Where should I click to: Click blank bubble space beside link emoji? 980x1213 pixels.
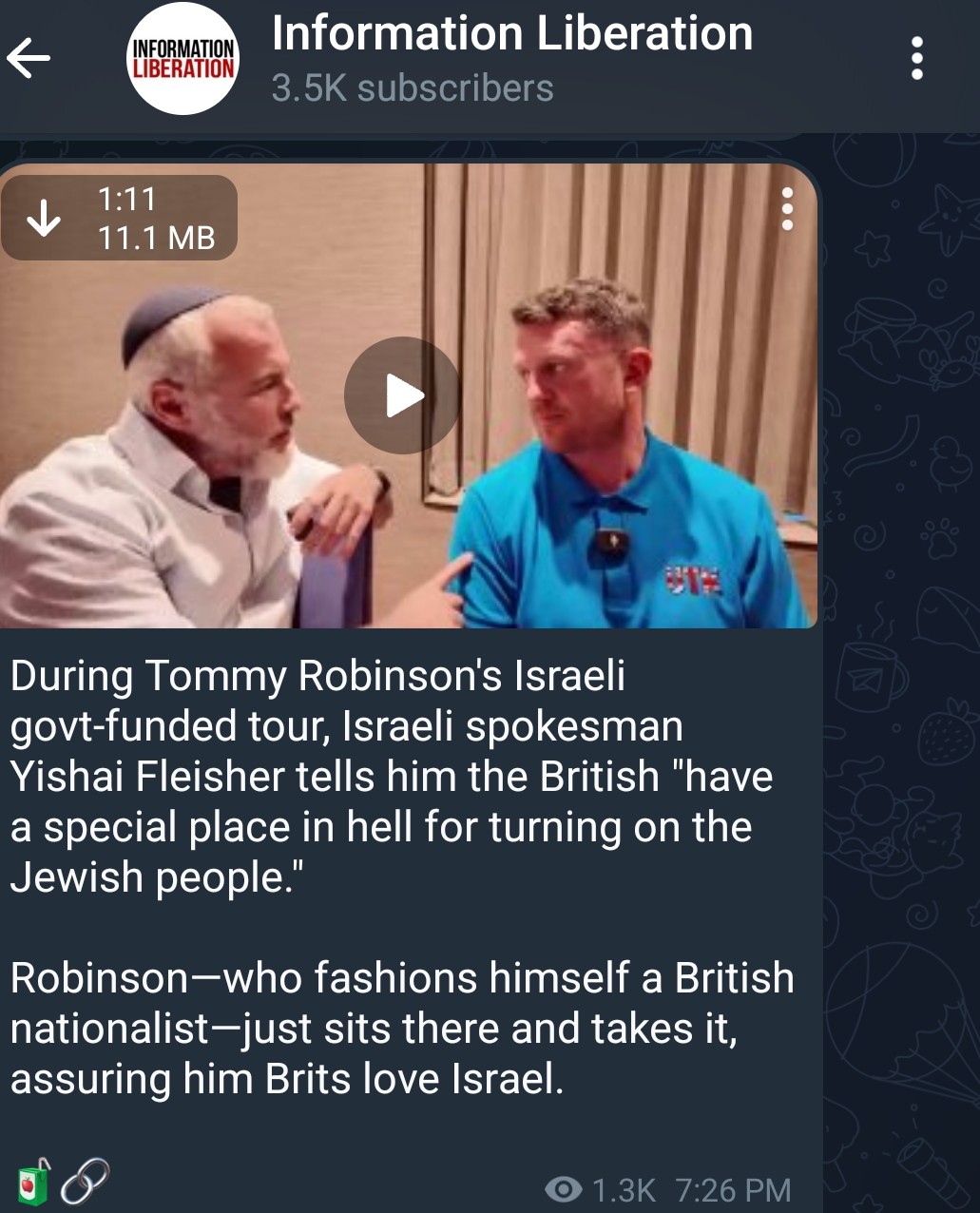[x=323, y=1184]
